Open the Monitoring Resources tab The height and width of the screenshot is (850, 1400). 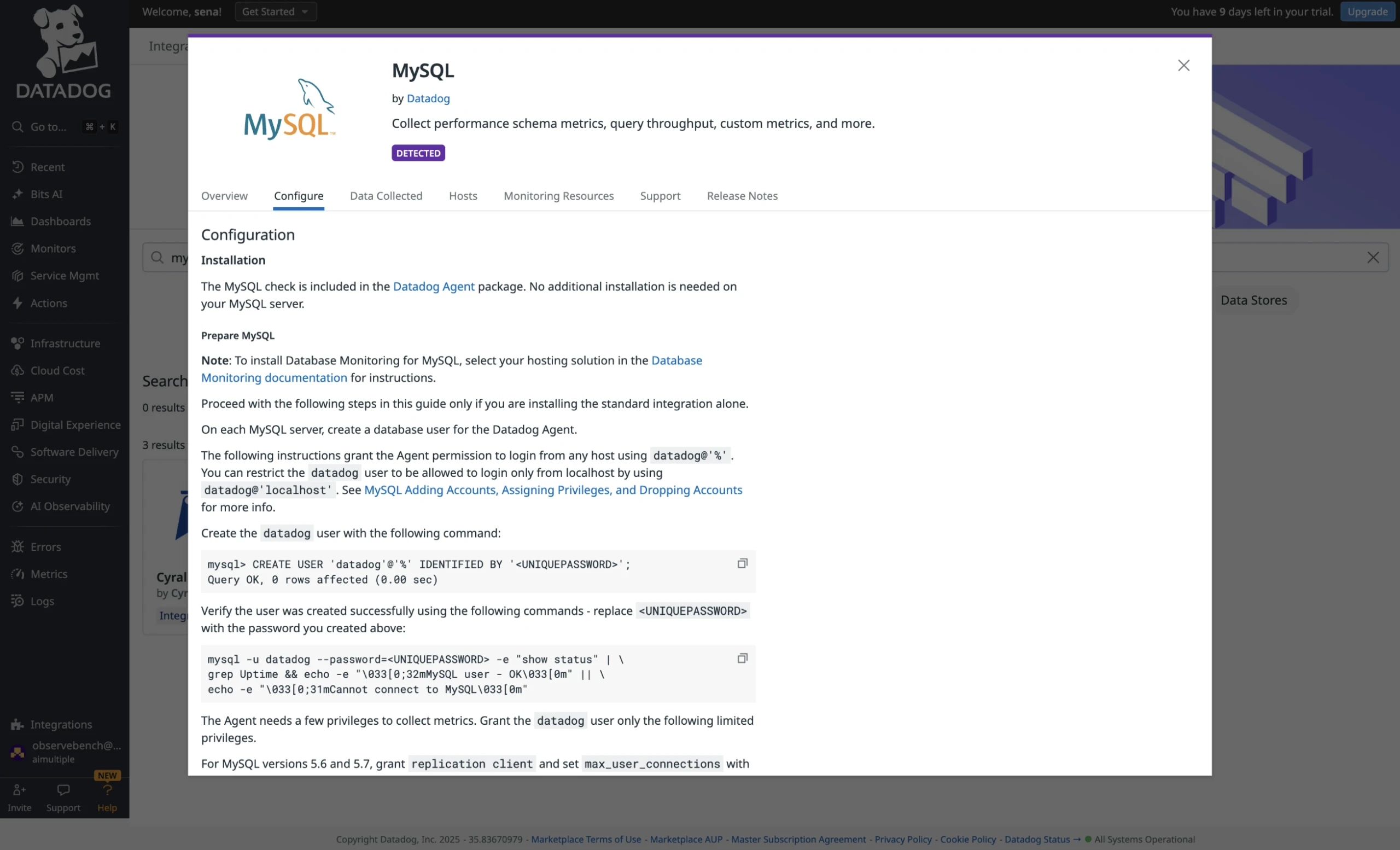[558, 196]
